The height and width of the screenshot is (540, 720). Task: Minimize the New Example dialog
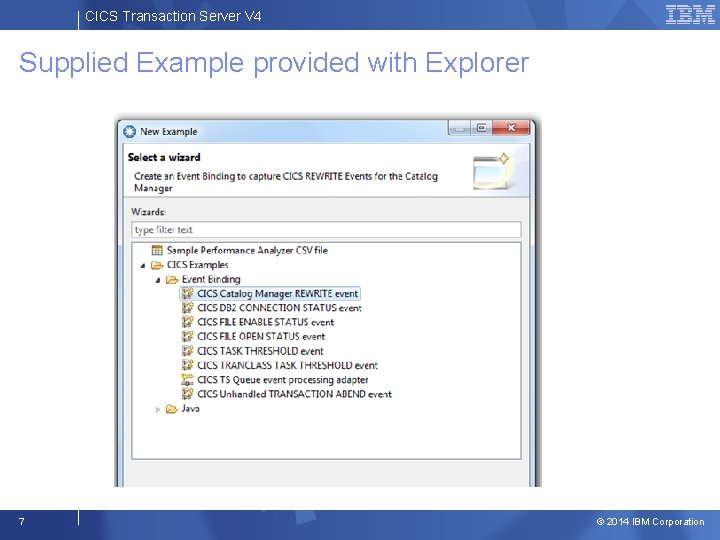460,128
